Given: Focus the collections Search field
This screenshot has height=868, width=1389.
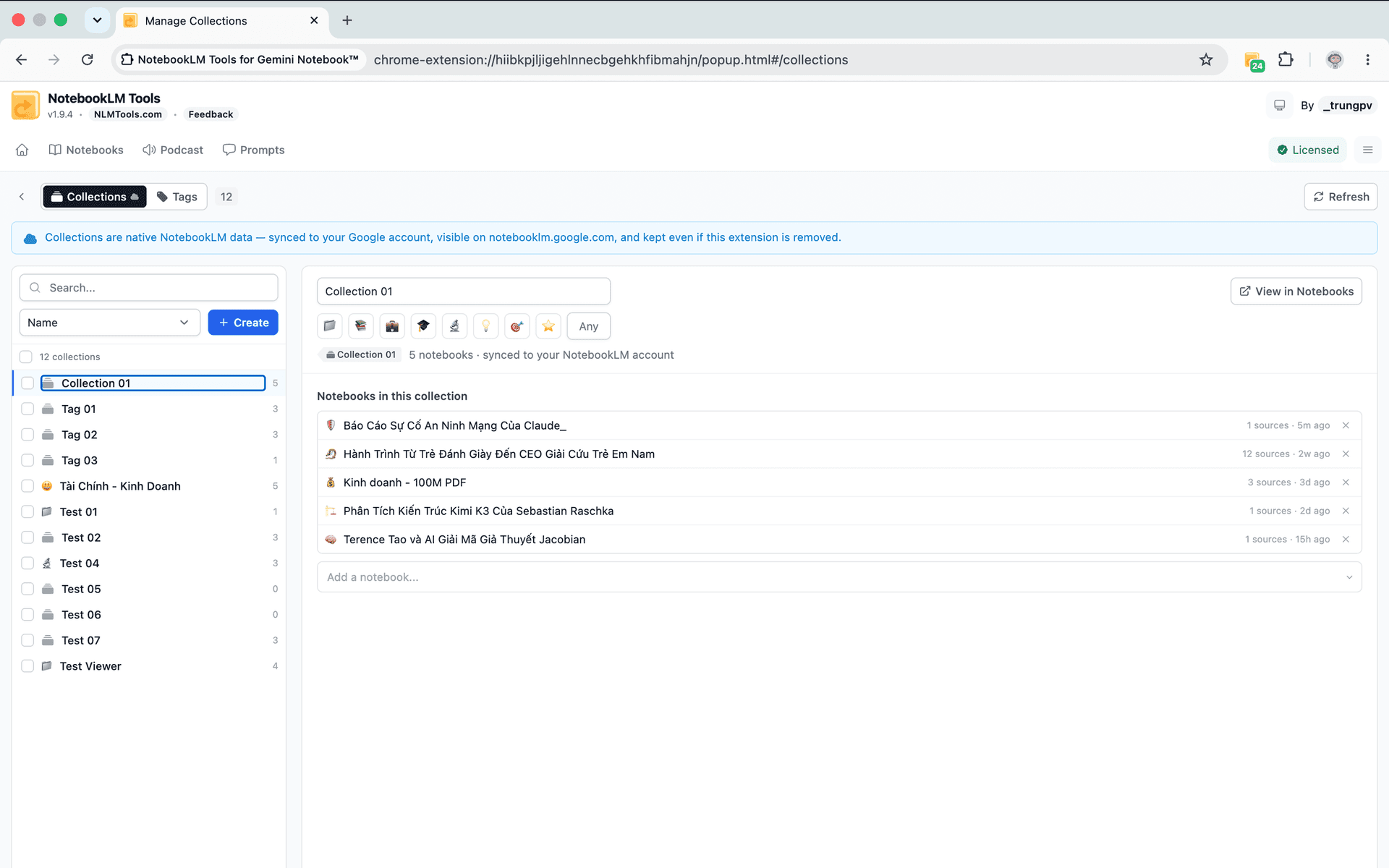Looking at the screenshot, I should click(x=149, y=288).
